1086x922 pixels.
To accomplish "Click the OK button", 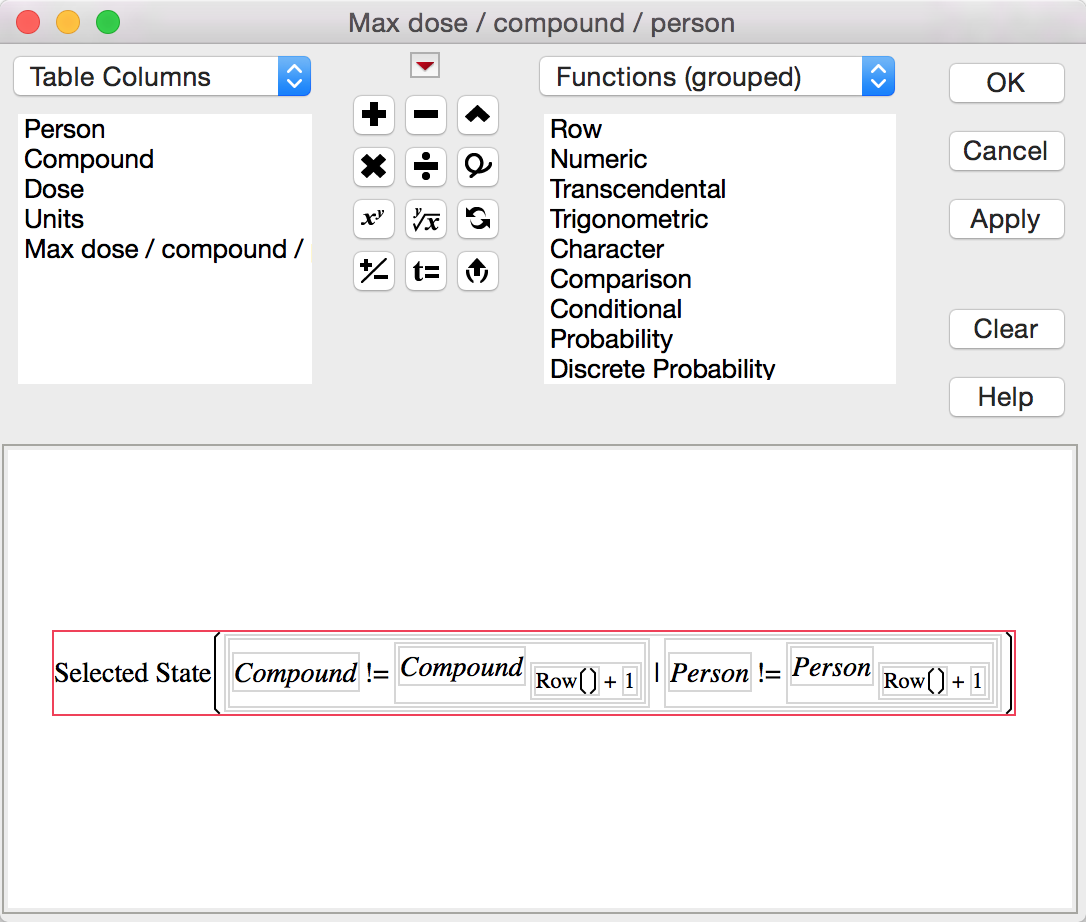I will pos(1006,83).
